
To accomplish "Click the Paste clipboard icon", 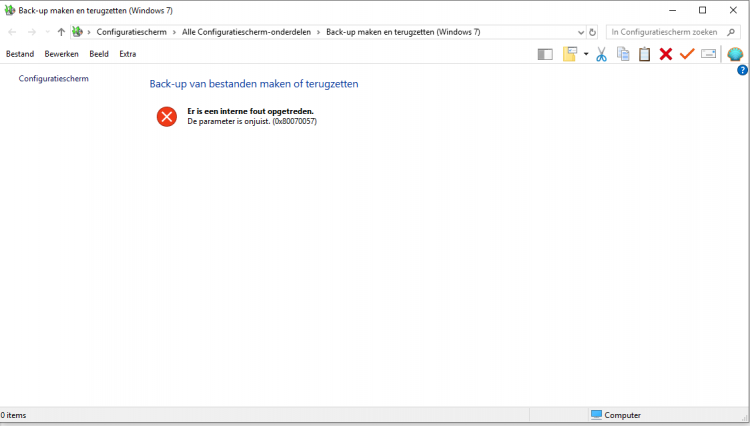I will pyautogui.click(x=644, y=54).
